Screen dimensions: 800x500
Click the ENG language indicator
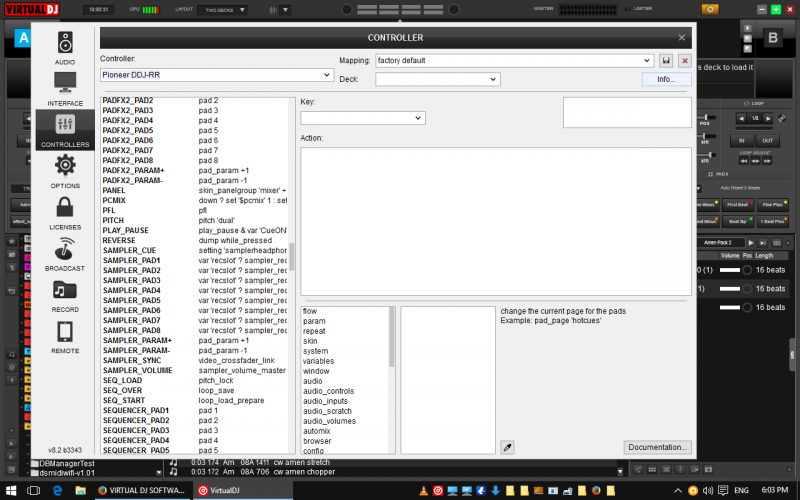pos(741,490)
